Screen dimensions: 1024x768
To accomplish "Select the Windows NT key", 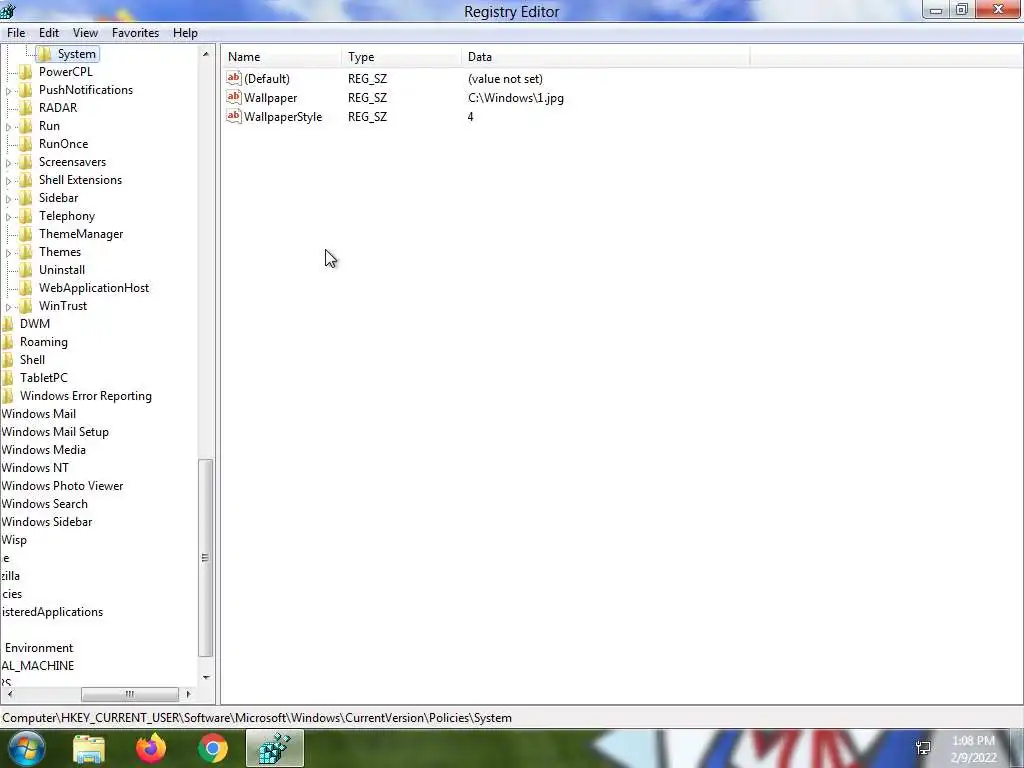I will pos(35,468).
